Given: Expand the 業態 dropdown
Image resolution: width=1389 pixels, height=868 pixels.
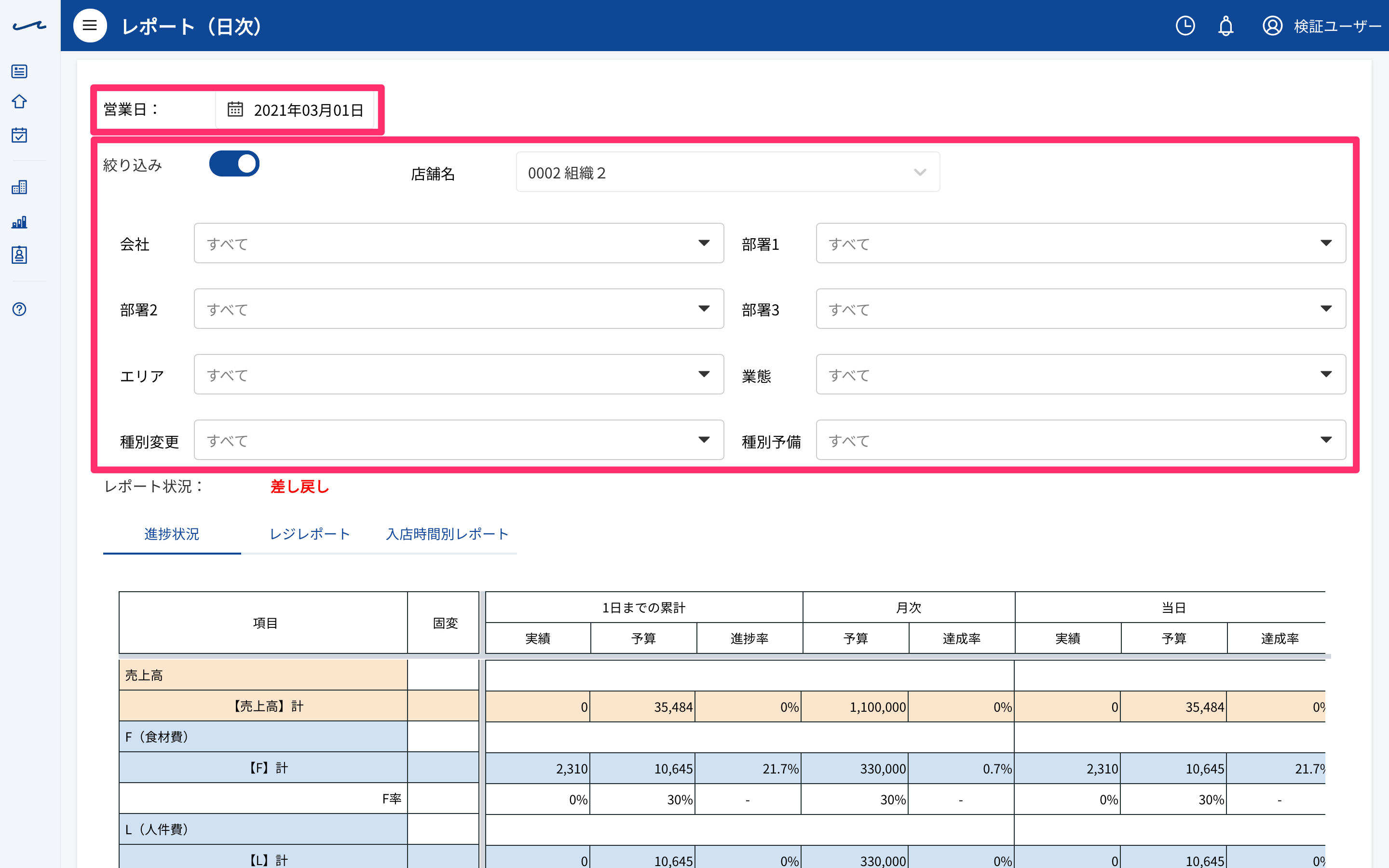Looking at the screenshot, I should point(1081,374).
